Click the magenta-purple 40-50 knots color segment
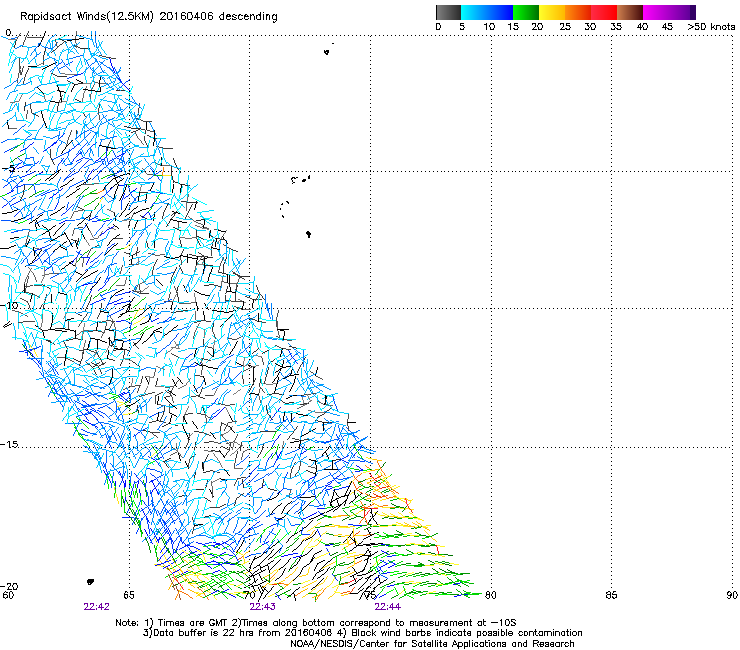 point(669,12)
